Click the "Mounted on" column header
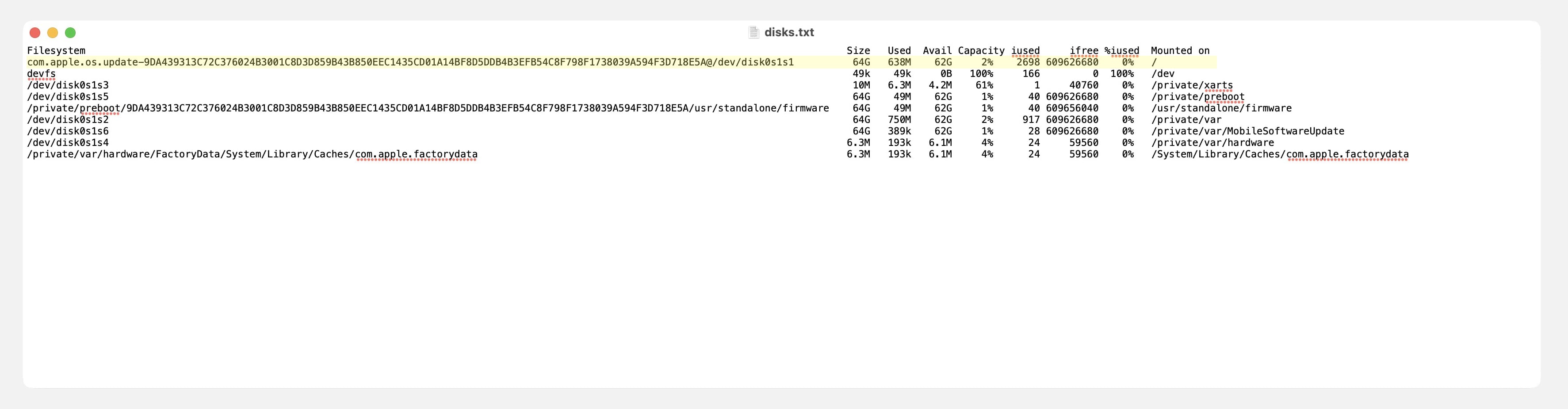This screenshot has width=1568, height=409. coord(1180,50)
